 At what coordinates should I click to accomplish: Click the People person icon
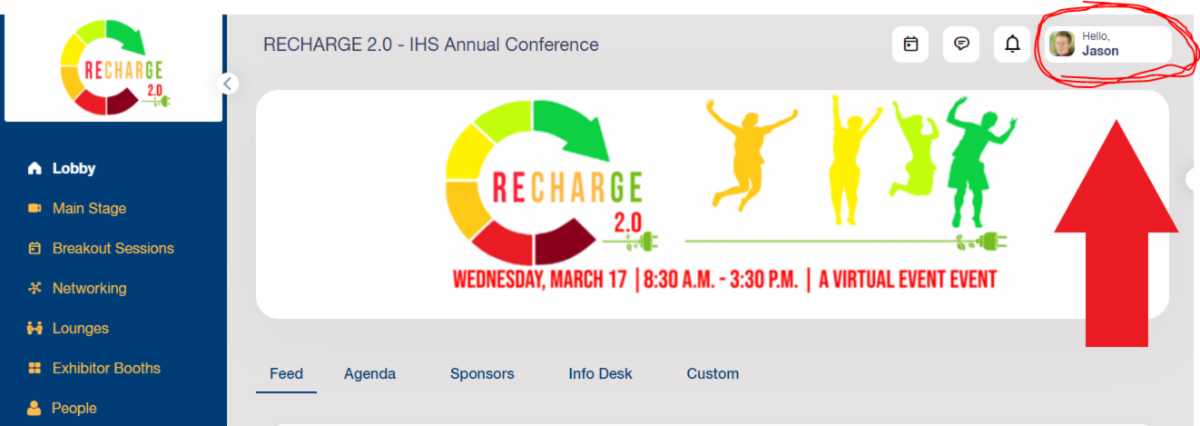pyautogui.click(x=34, y=408)
